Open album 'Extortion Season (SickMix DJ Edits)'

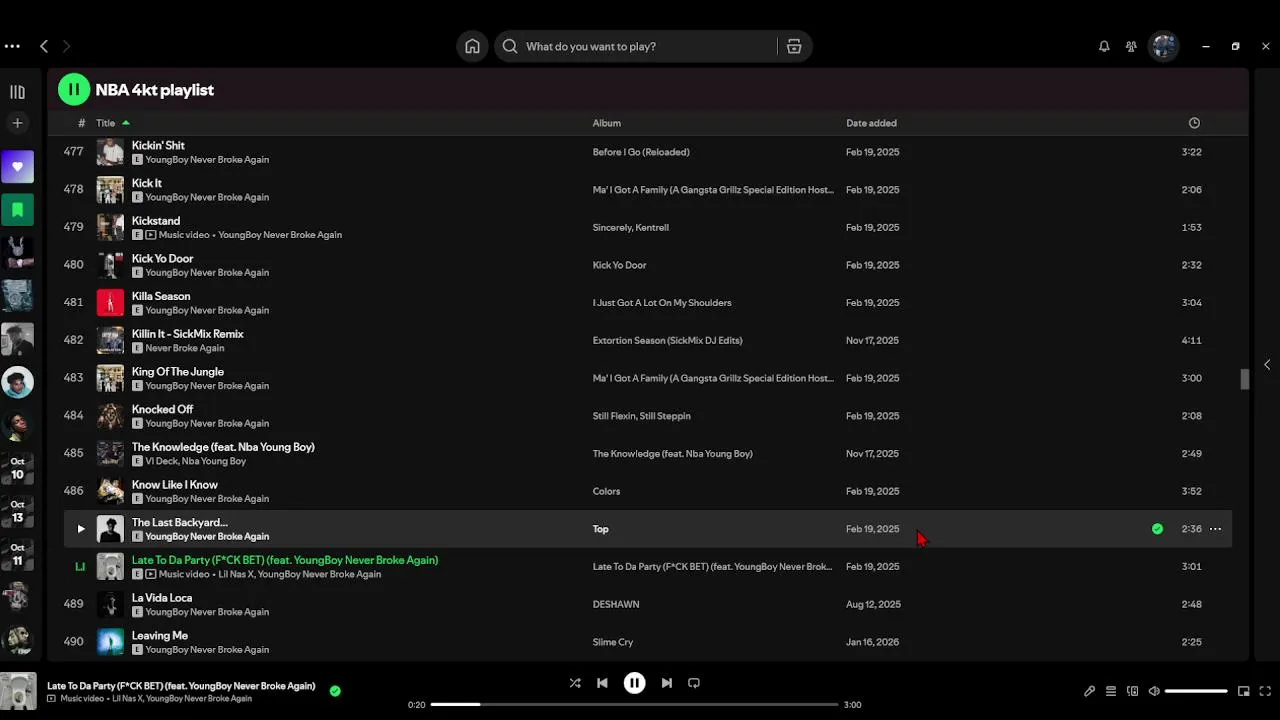667,341
